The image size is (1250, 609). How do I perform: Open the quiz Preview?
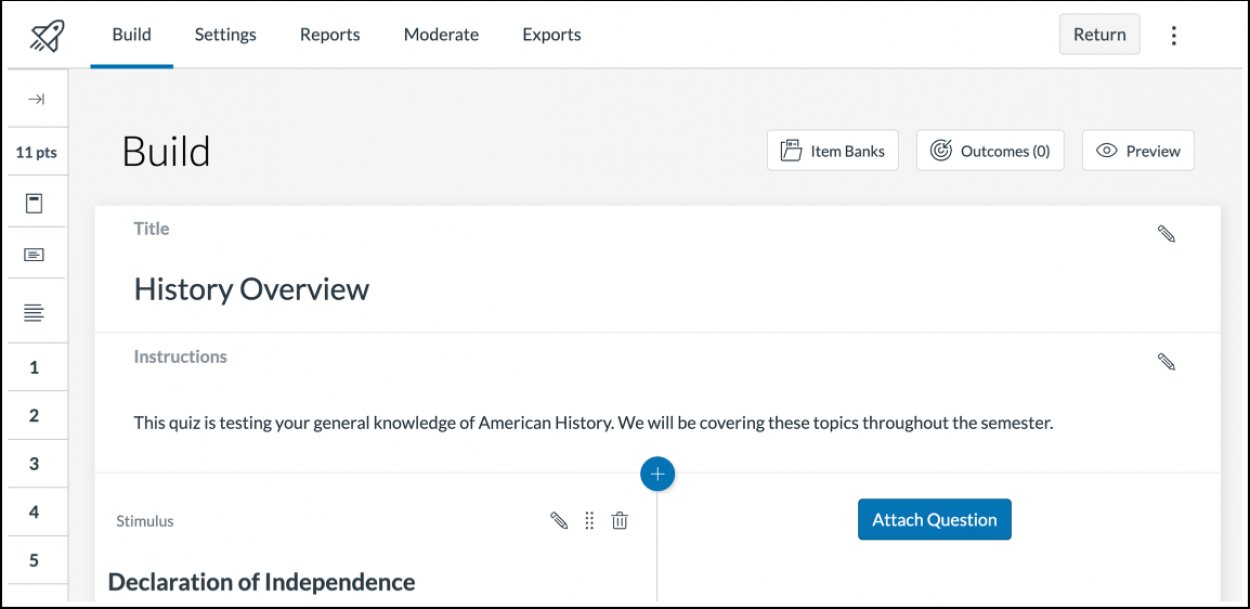[1138, 150]
